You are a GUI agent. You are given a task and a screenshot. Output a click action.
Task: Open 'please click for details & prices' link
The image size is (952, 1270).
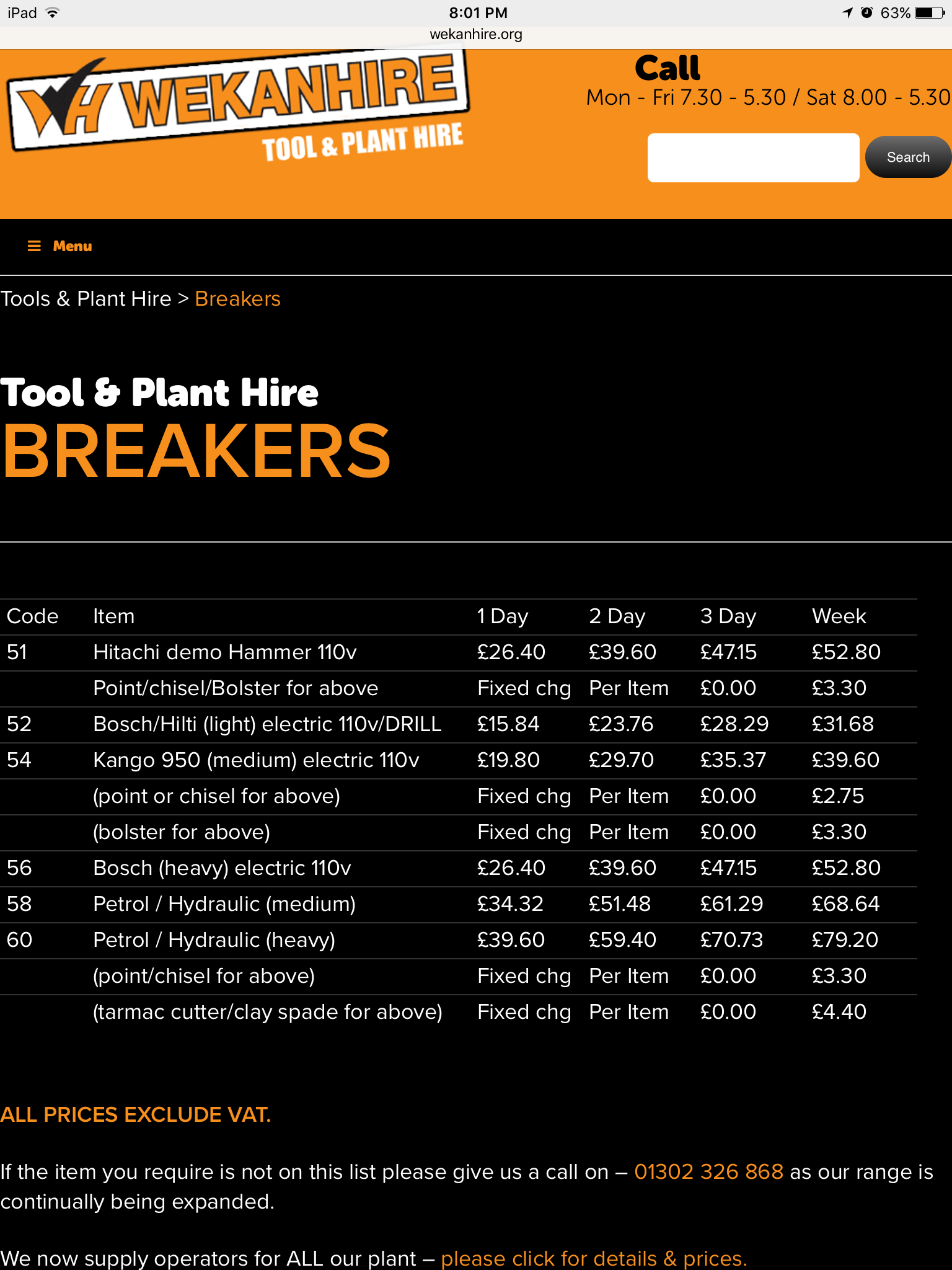pos(594,1258)
